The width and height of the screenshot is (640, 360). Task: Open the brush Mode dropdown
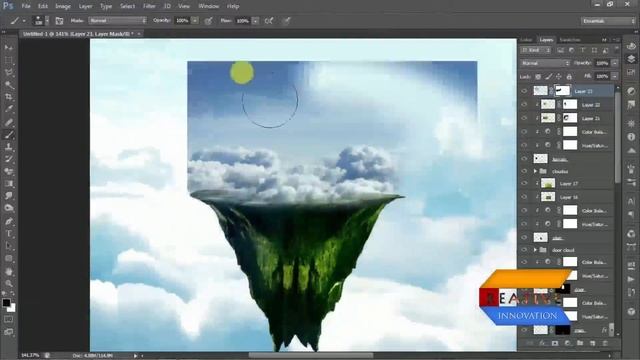[118, 20]
